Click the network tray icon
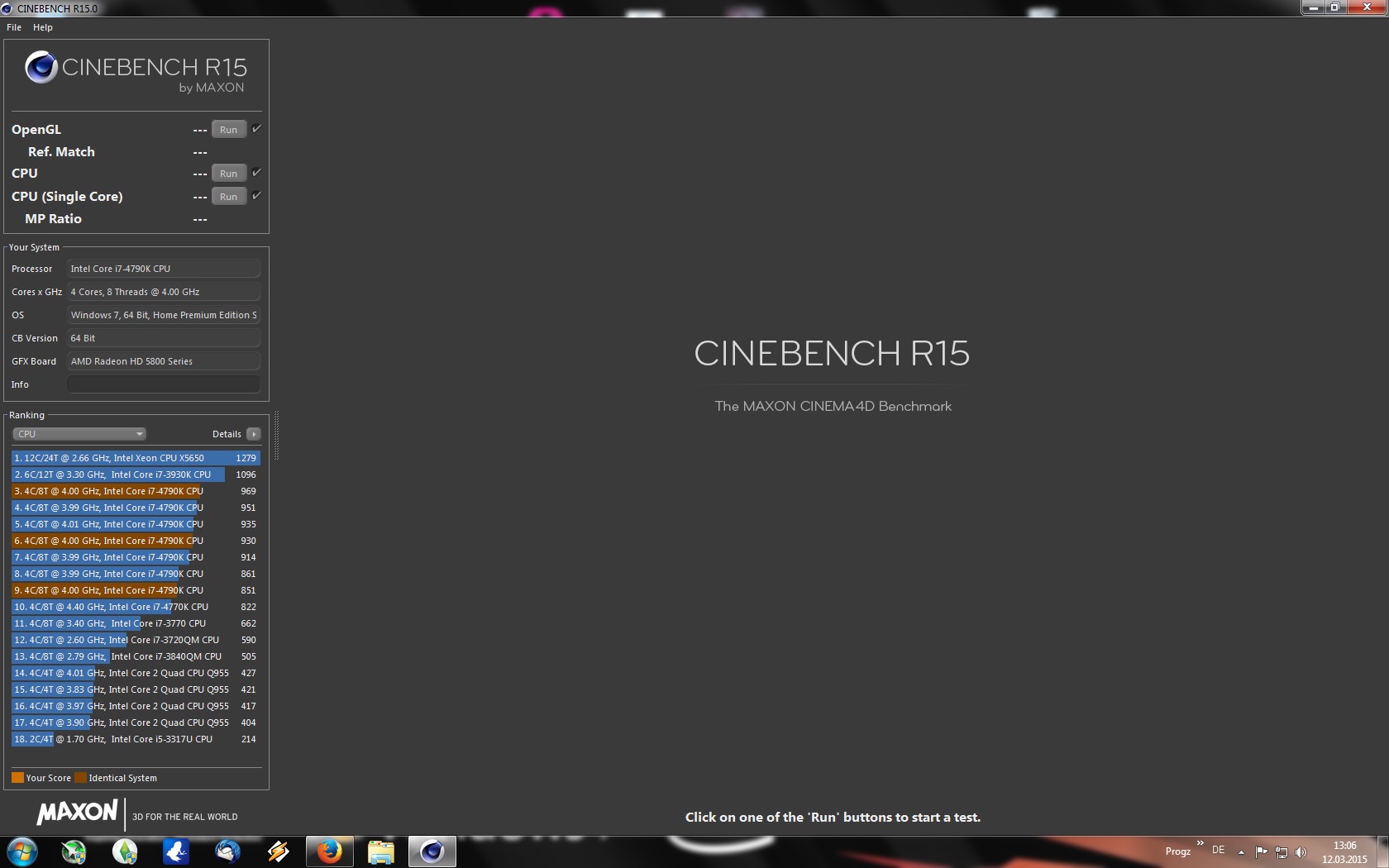Screen dimensions: 1389x868 (x=1281, y=852)
